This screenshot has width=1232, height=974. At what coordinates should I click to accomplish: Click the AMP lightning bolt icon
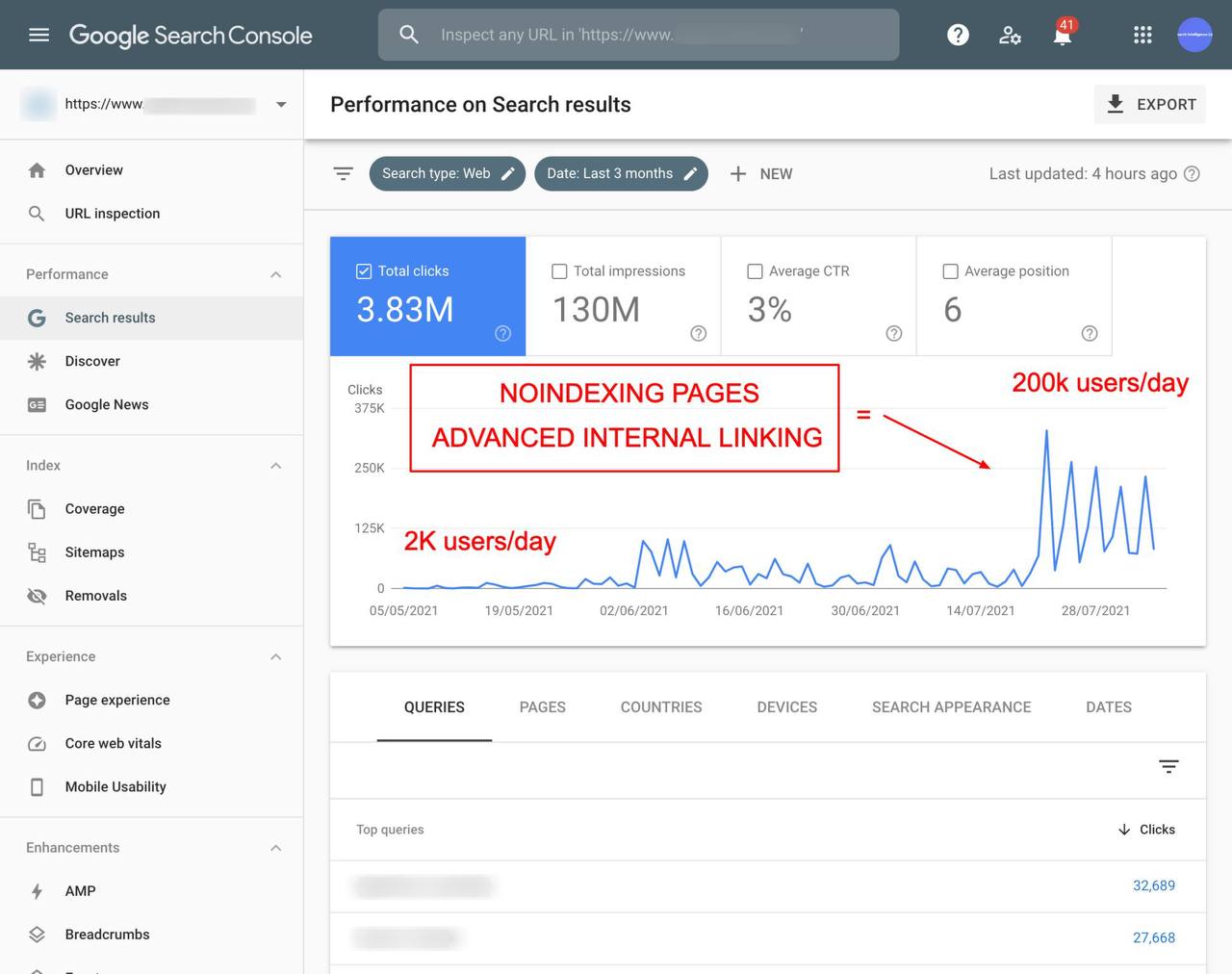37,891
